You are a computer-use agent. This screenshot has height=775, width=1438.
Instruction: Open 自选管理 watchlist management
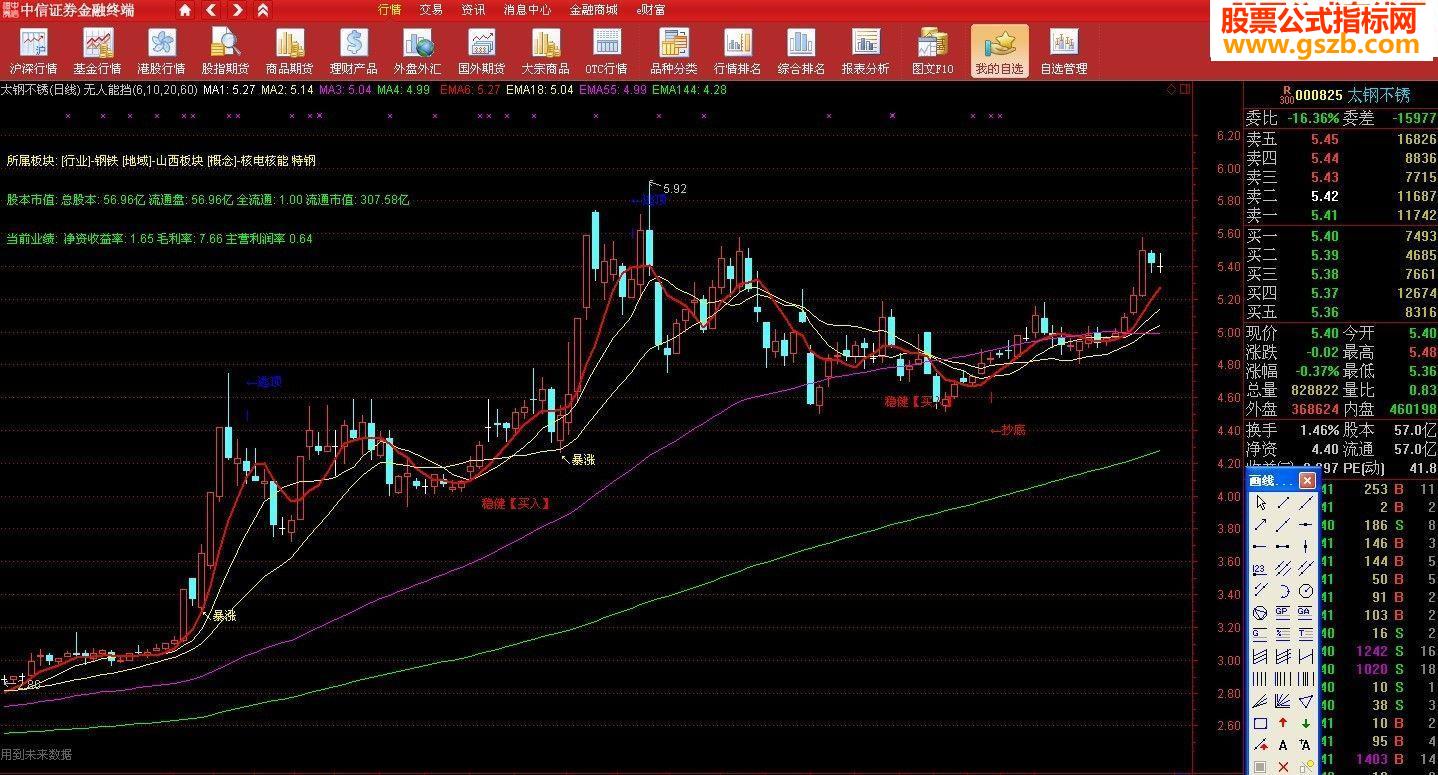click(1063, 52)
